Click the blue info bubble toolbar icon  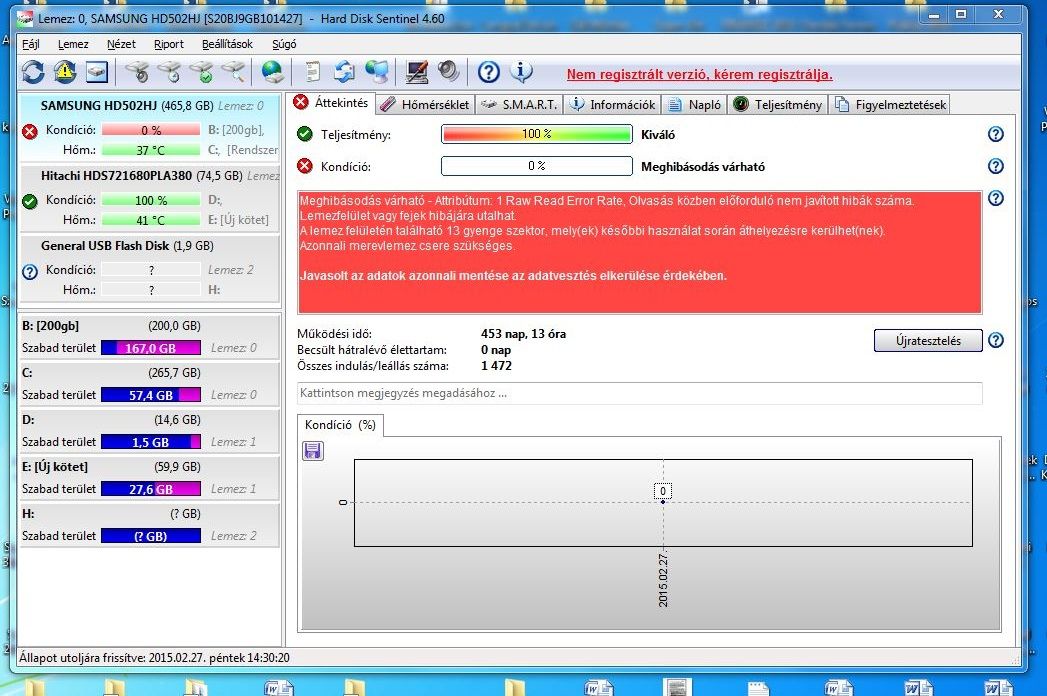pyautogui.click(x=521, y=71)
